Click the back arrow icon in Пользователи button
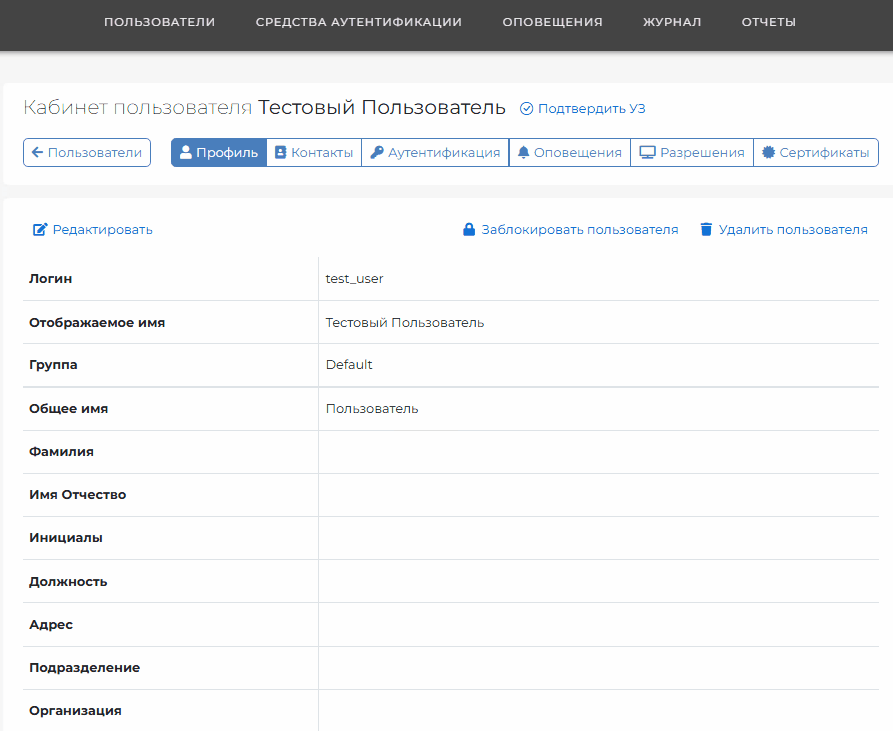This screenshot has height=731, width=893. click(x=38, y=152)
